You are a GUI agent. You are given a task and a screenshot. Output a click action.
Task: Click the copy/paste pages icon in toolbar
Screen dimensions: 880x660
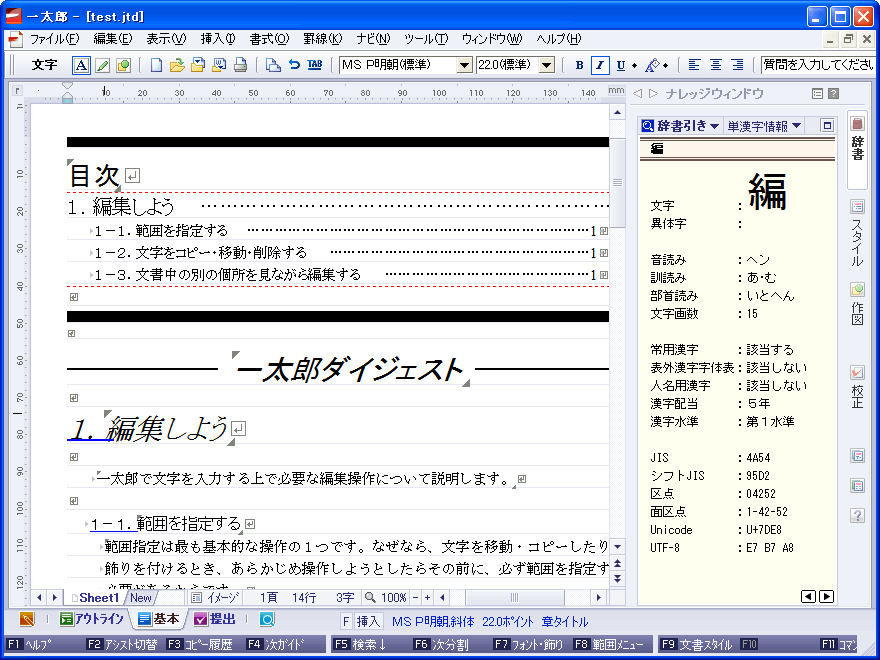pos(273,65)
